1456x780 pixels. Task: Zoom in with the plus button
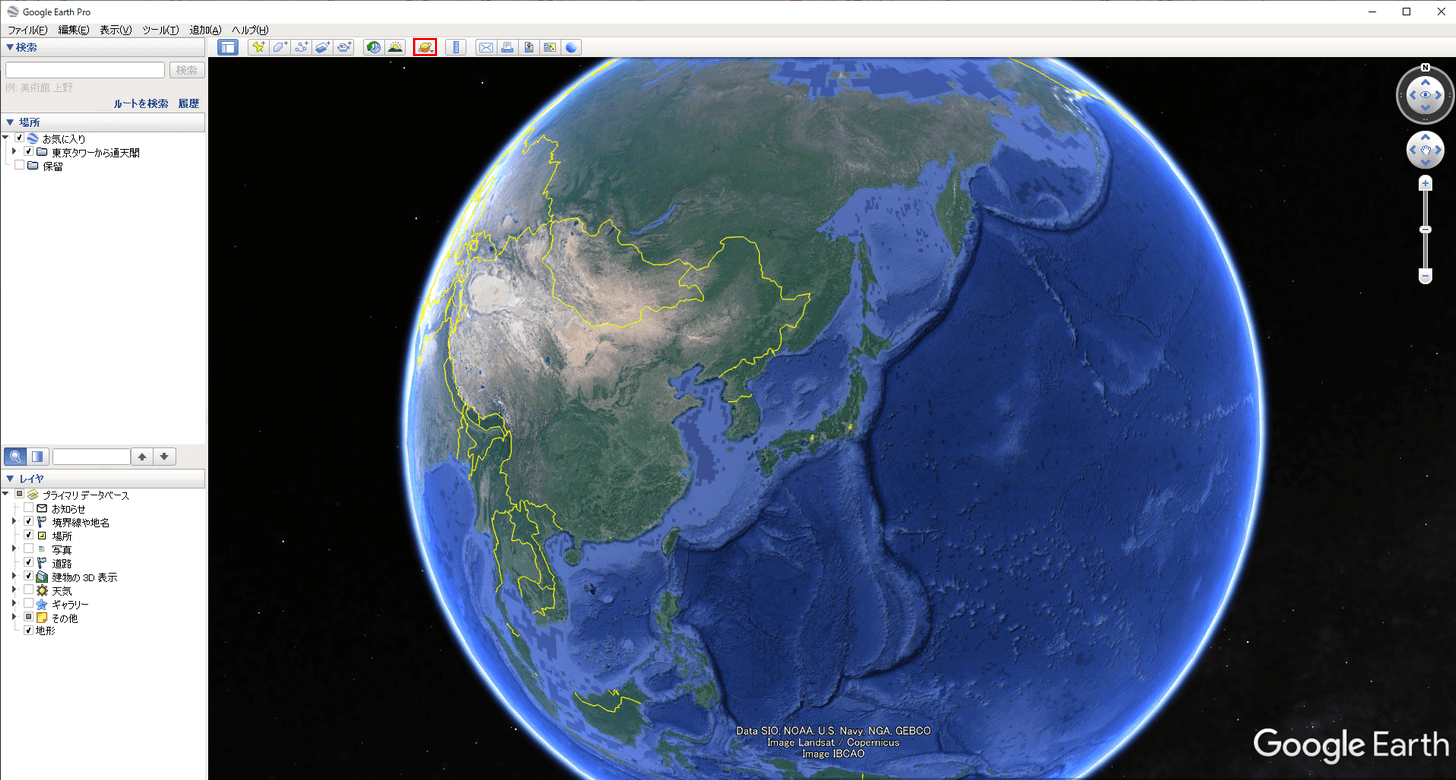[x=1425, y=184]
